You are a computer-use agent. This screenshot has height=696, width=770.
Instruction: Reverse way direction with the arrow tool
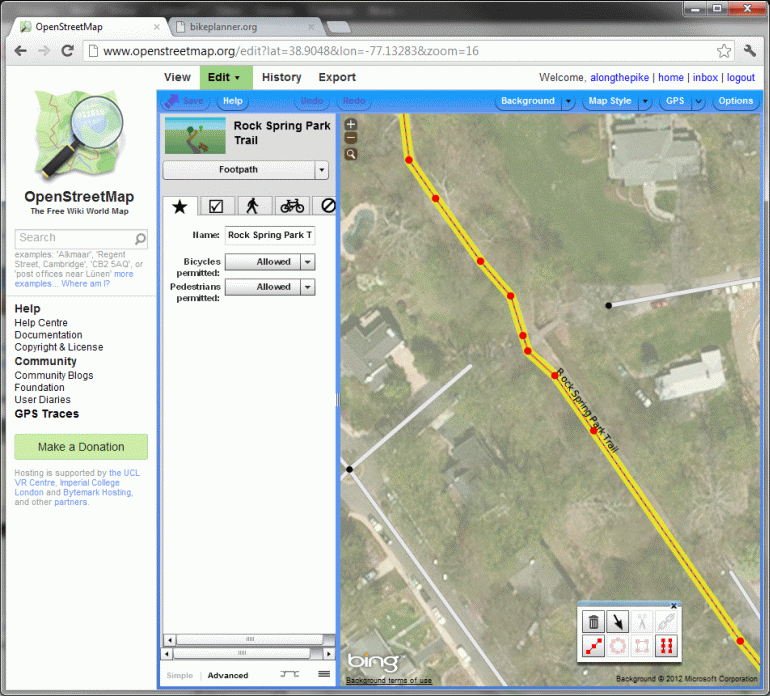click(618, 622)
